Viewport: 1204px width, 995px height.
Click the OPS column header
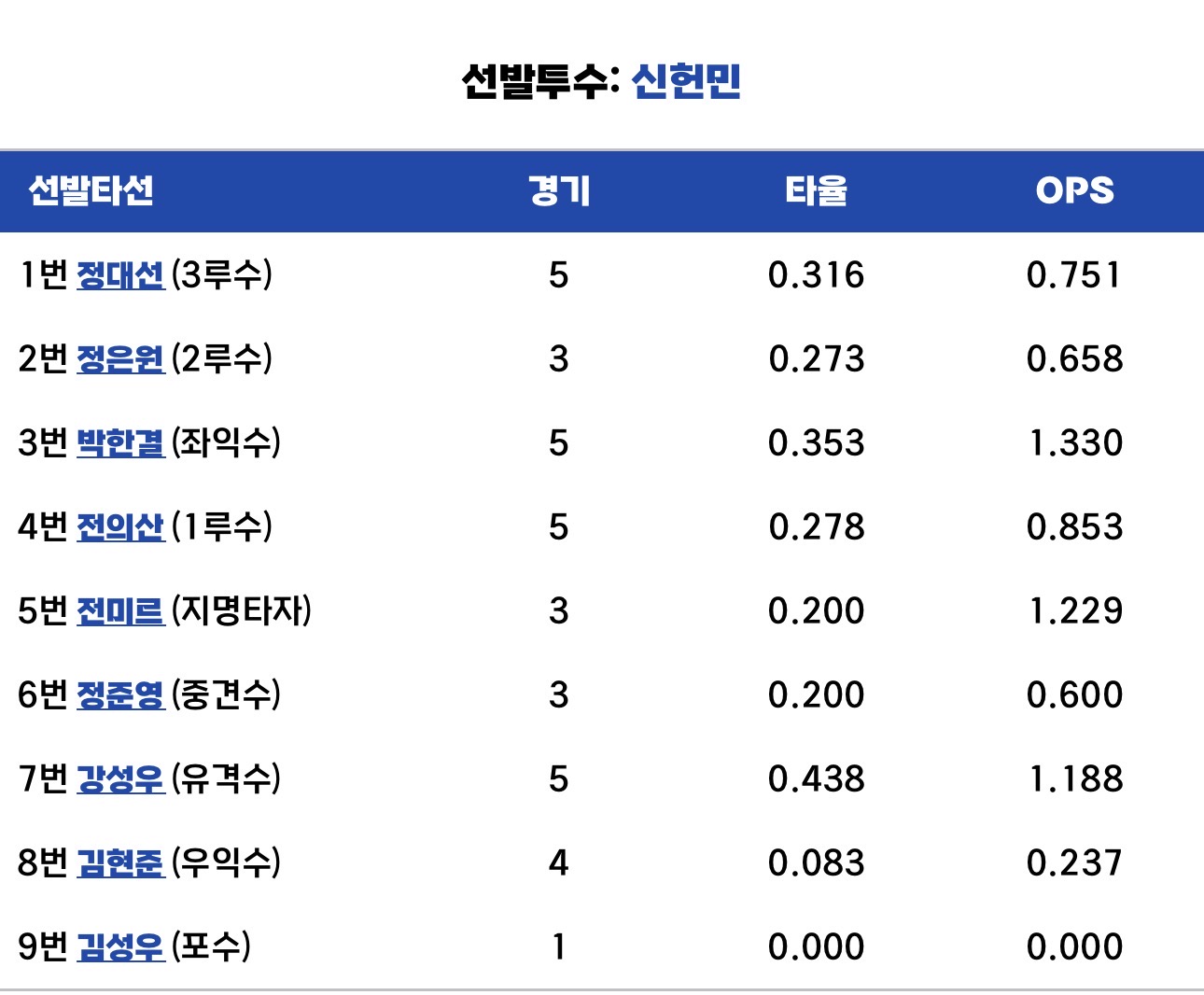pyautogui.click(x=1074, y=190)
